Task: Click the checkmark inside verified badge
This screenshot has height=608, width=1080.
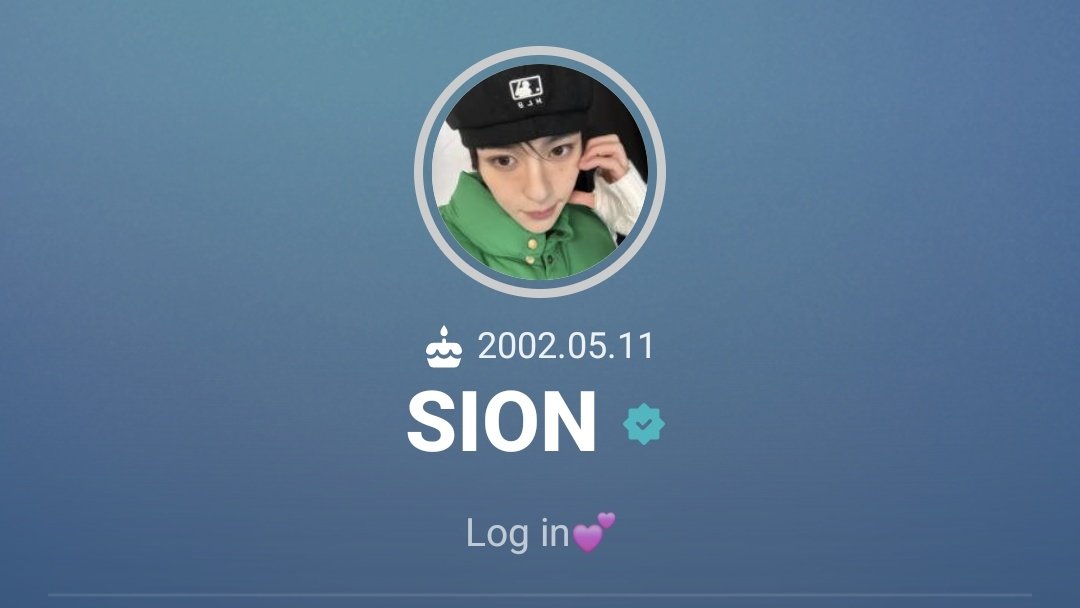Action: coord(643,425)
